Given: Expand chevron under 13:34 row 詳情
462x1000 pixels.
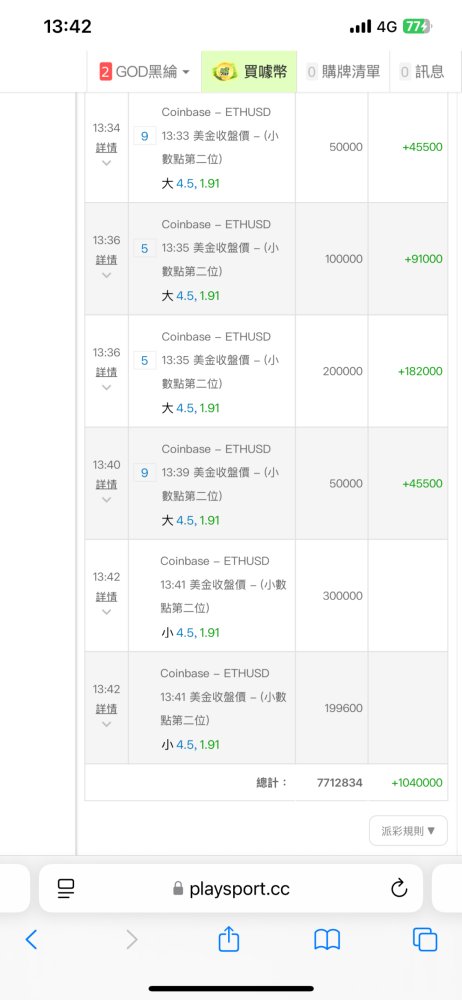Looking at the screenshot, I should pos(107,163).
